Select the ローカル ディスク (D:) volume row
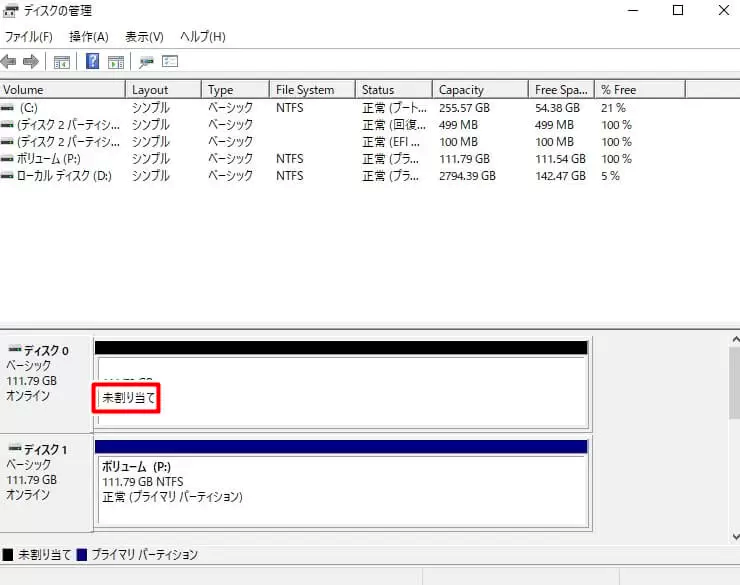Viewport: 740px width, 585px height. [62, 176]
